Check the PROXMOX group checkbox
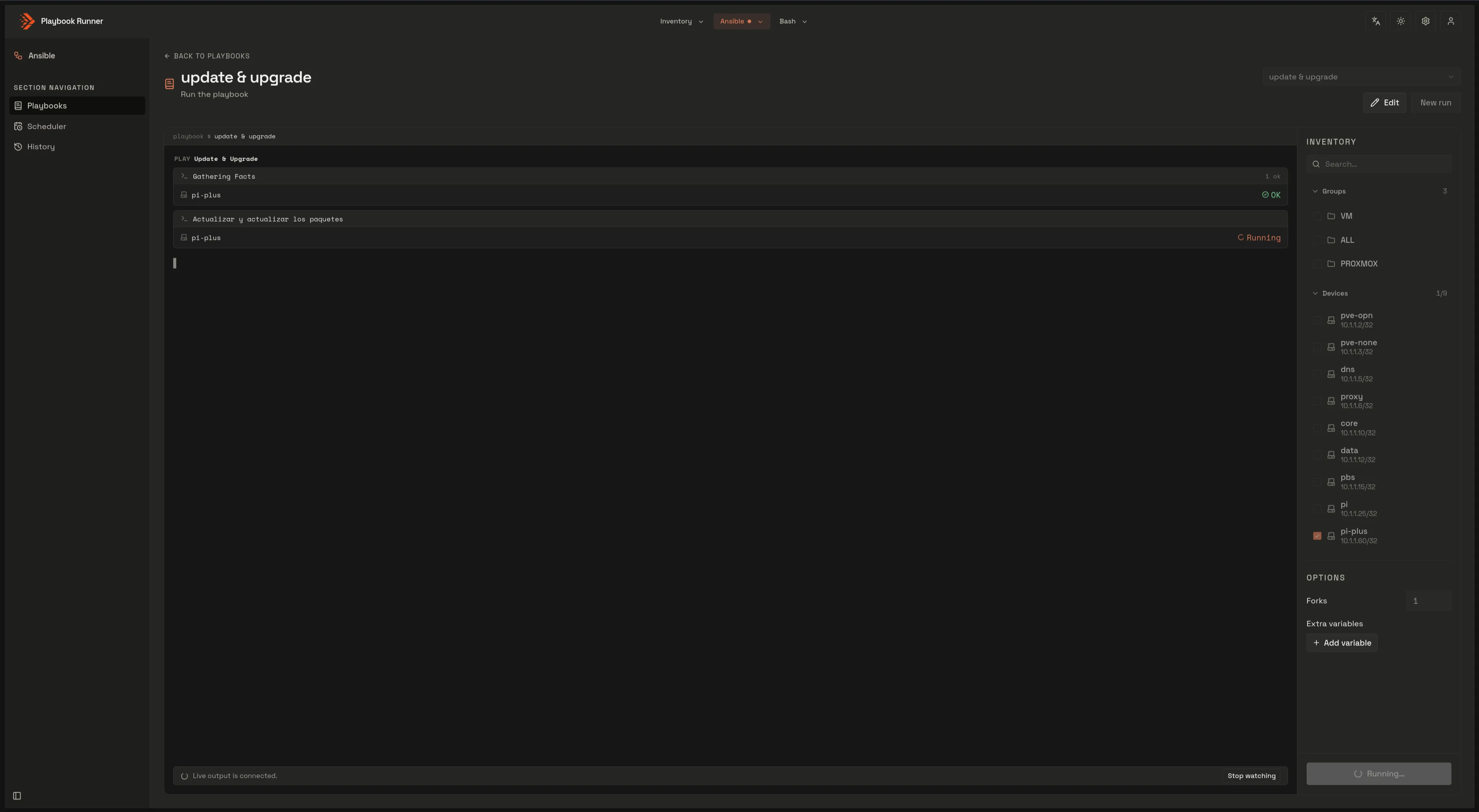The height and width of the screenshot is (812, 1479). (x=1317, y=264)
